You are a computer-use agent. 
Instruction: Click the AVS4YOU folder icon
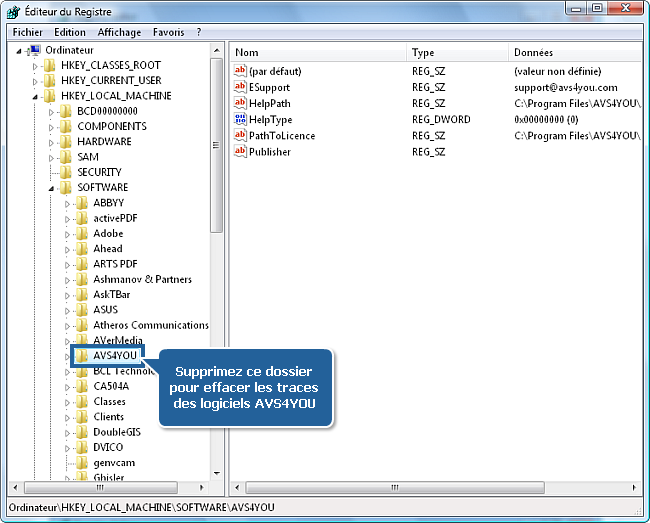click(81, 356)
